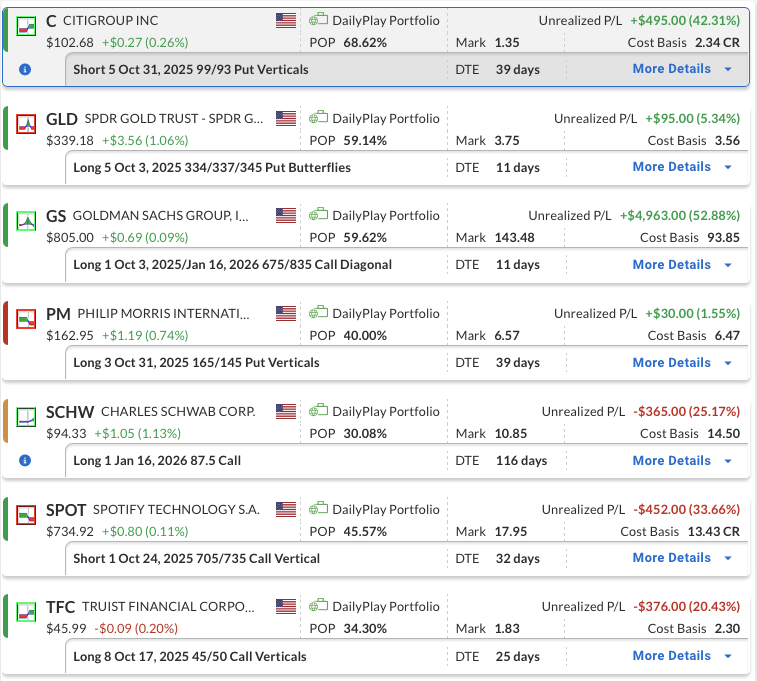Image resolution: width=757 pixels, height=681 pixels.
Task: Open the SCHW ticker symbol
Action: (x=66, y=412)
